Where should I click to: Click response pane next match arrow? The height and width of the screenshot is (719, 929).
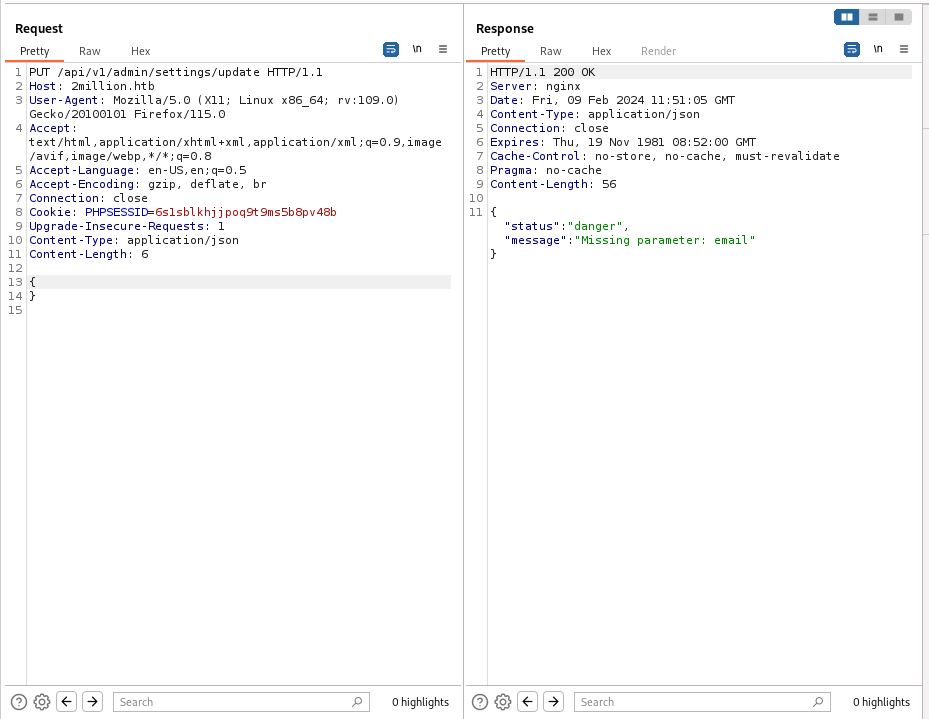click(553, 702)
